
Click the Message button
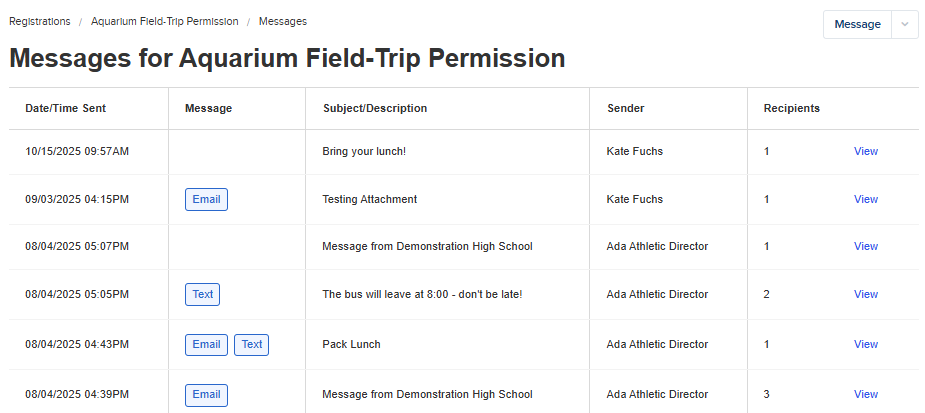[x=857, y=25]
